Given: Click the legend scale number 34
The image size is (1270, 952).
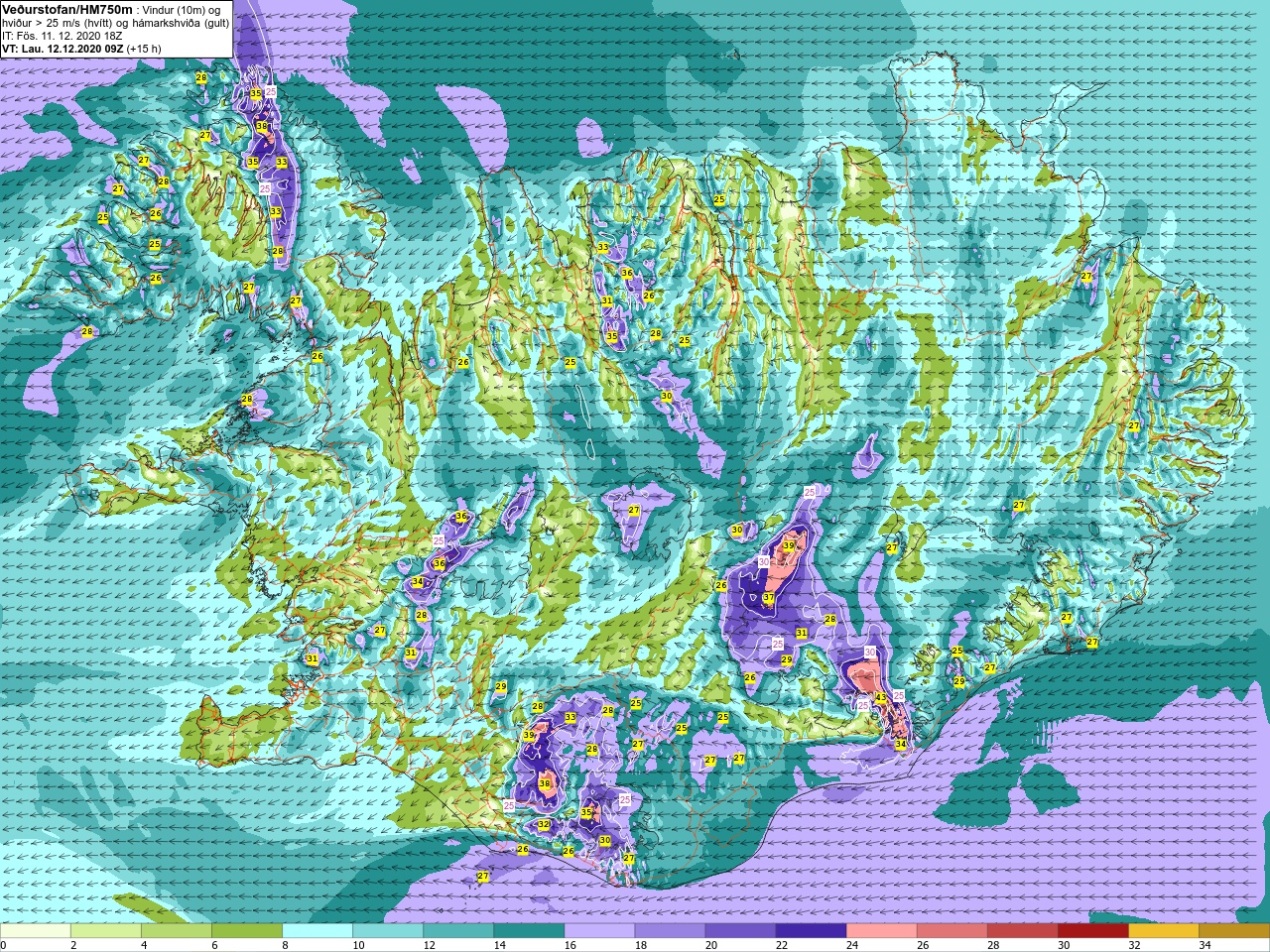Looking at the screenshot, I should [1205, 945].
